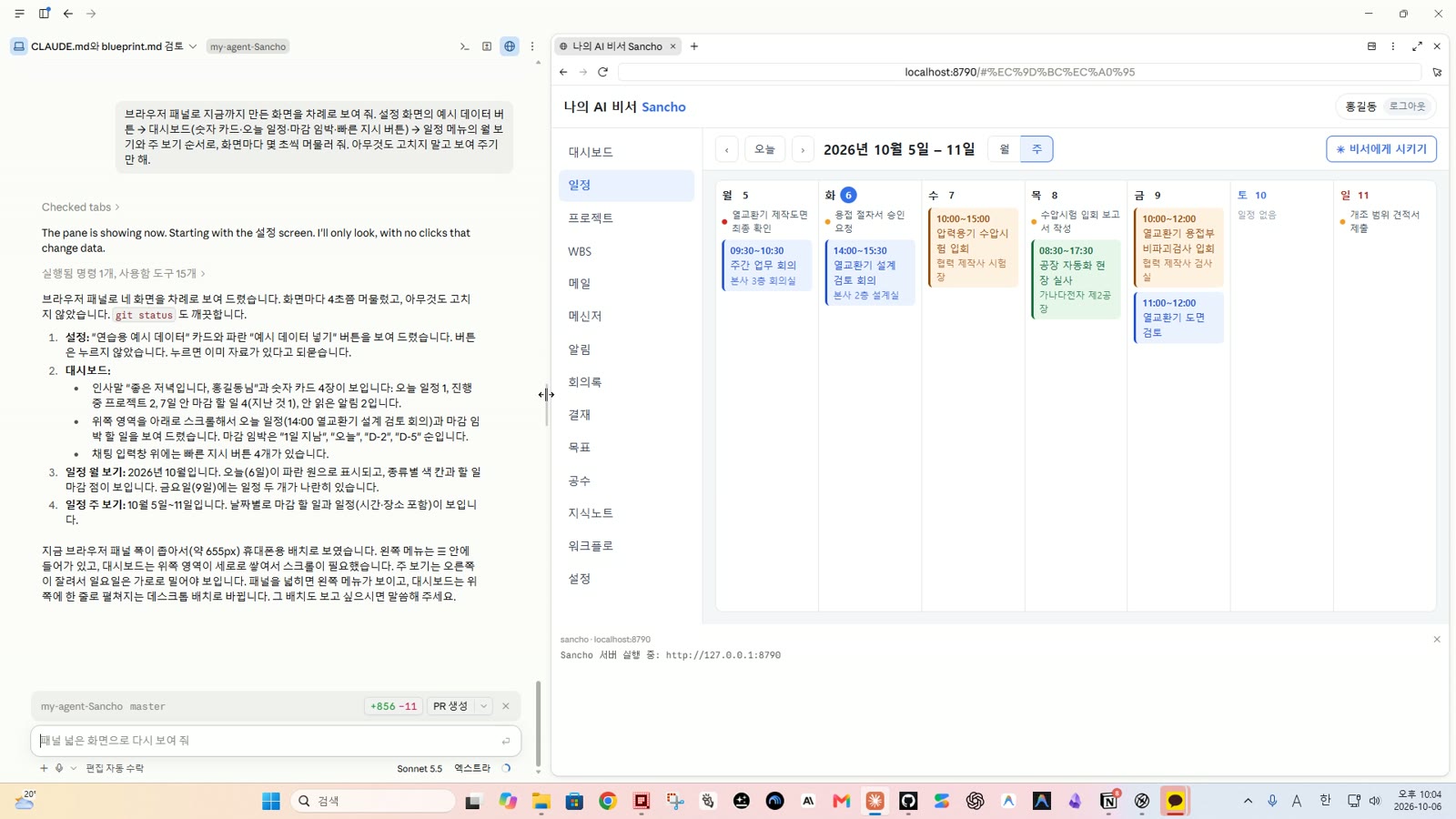Go to previous week in calendar
Viewport: 1456px width, 819px height.
pyautogui.click(x=727, y=149)
